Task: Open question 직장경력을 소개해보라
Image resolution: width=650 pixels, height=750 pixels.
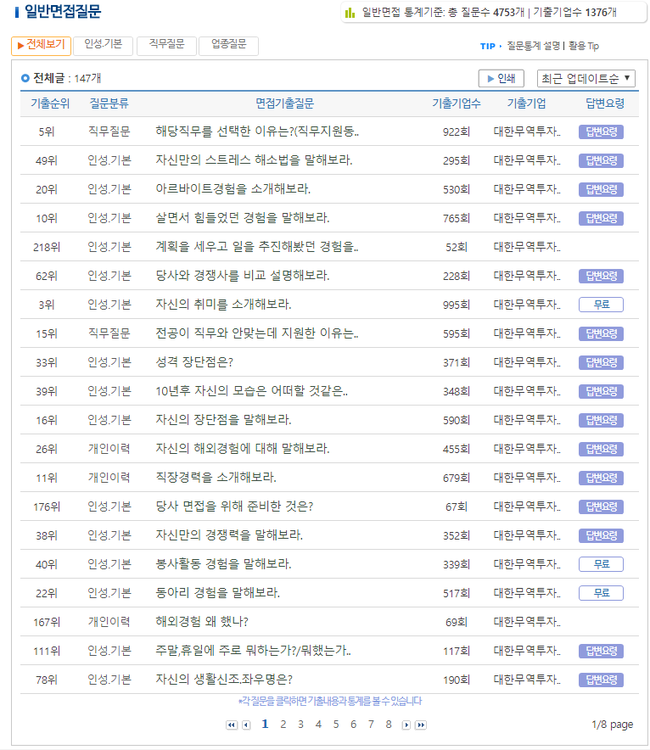Action: [x=216, y=477]
